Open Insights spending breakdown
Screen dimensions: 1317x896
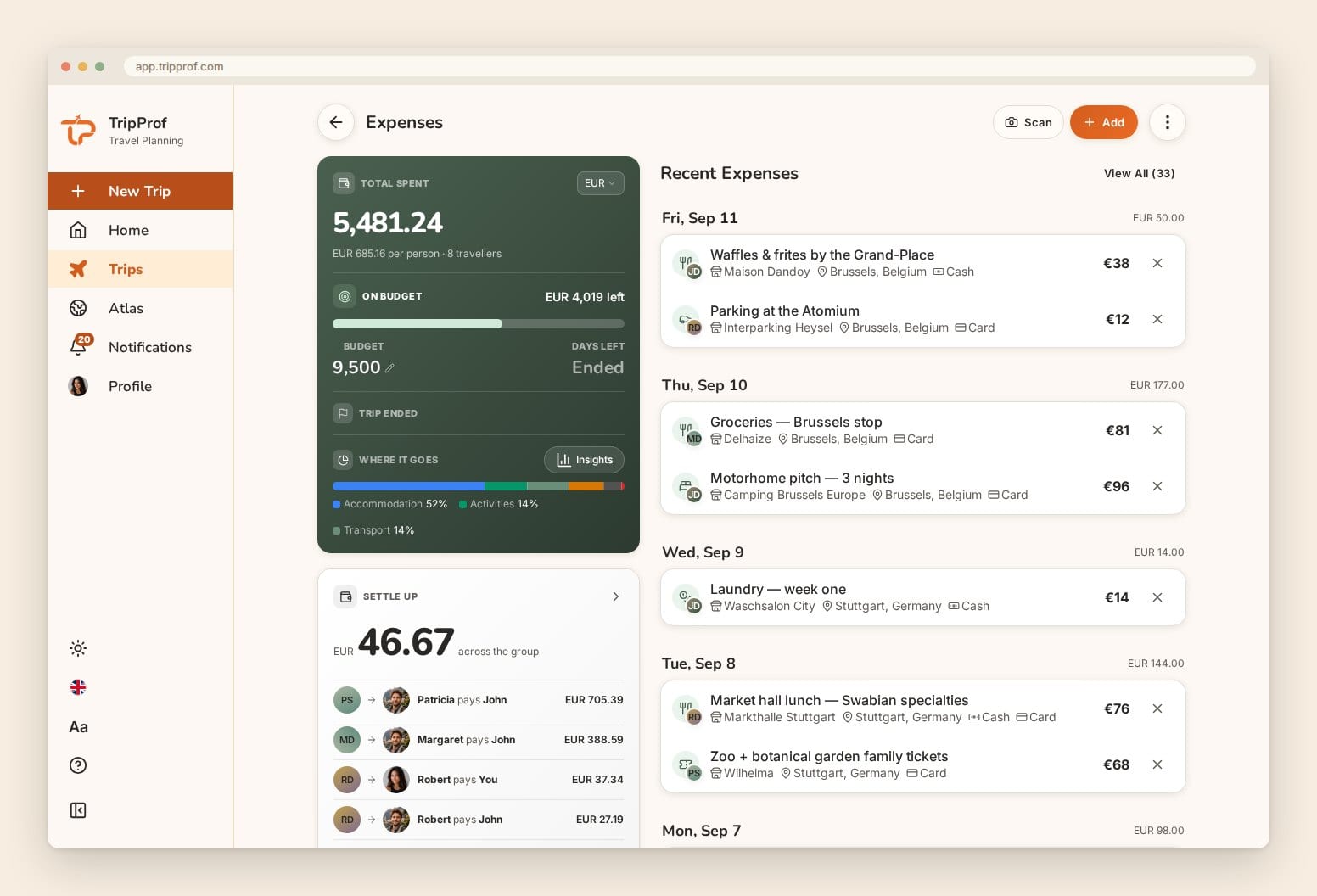[584, 460]
